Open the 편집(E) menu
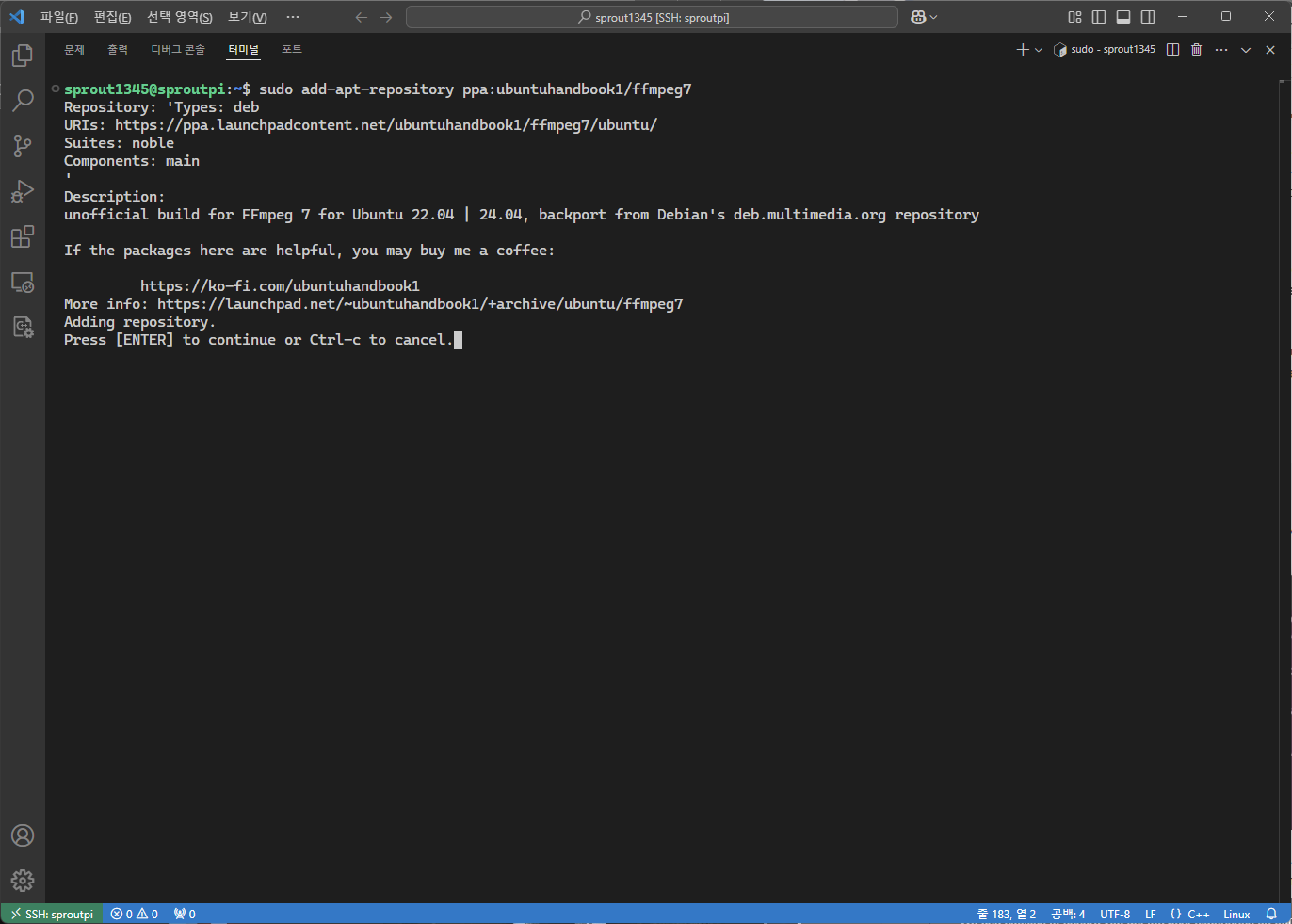 tap(113, 17)
